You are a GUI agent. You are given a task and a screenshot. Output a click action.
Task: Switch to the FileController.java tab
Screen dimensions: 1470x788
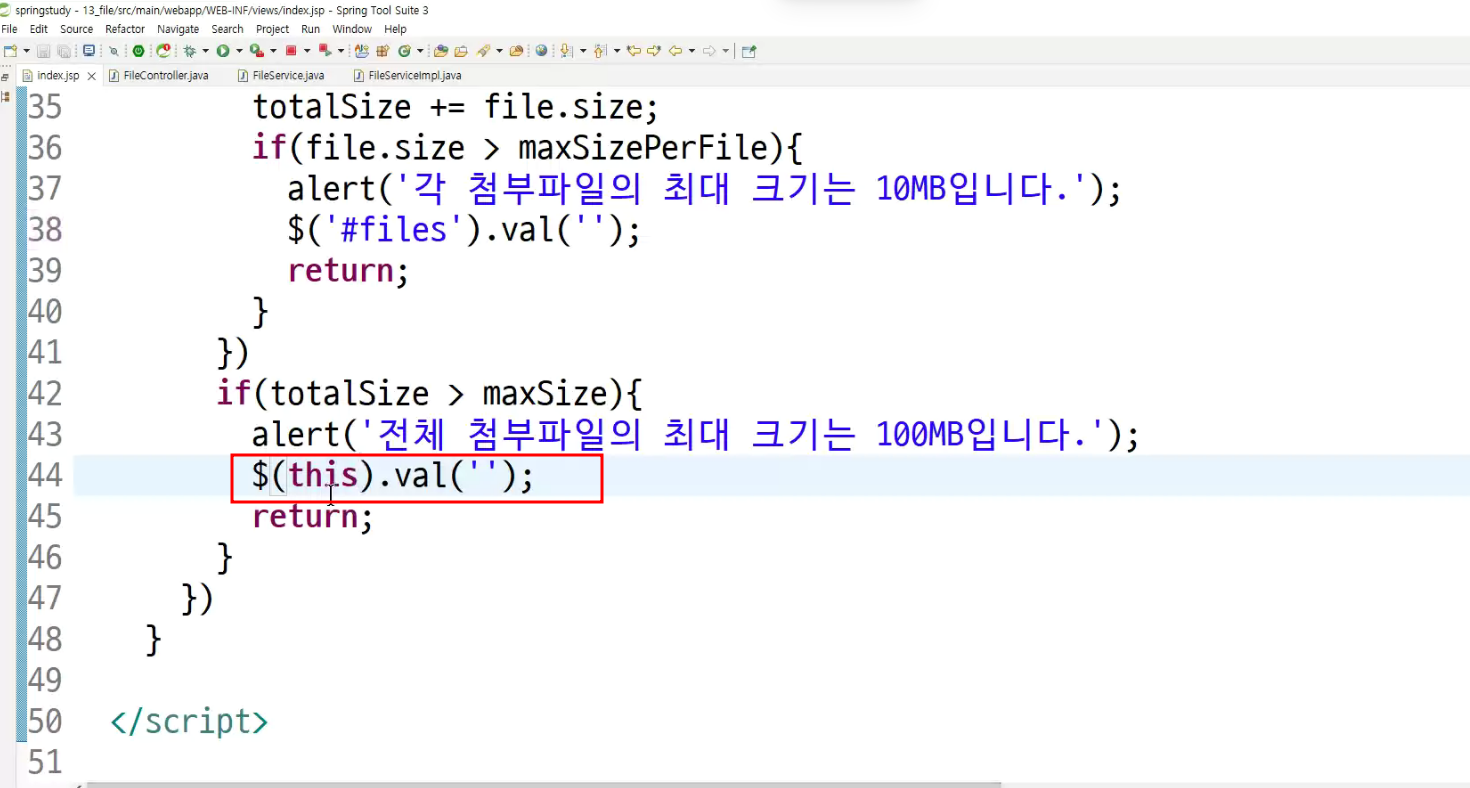click(x=158, y=75)
